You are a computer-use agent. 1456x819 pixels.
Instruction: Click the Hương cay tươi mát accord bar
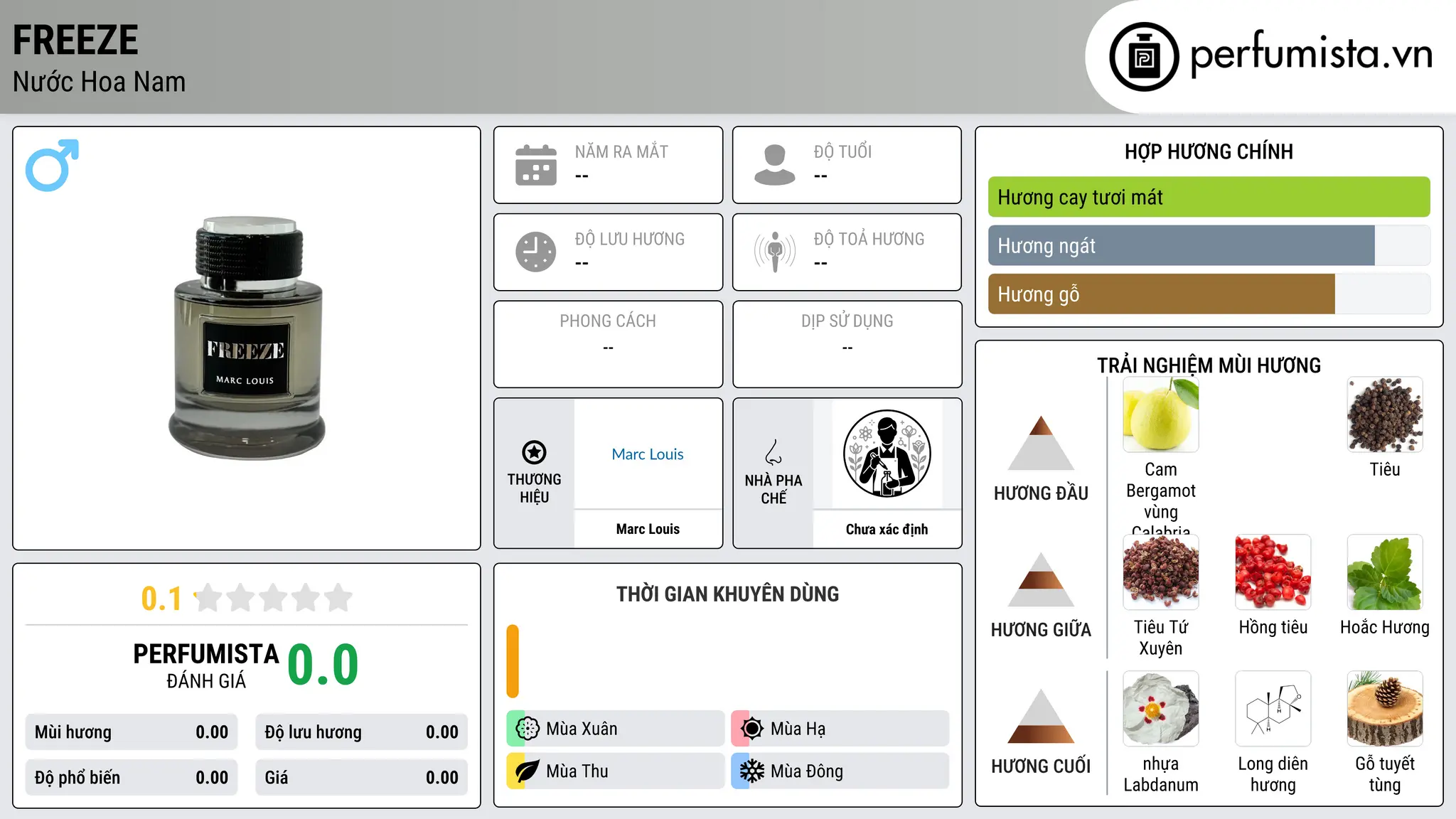pyautogui.click(x=1209, y=197)
